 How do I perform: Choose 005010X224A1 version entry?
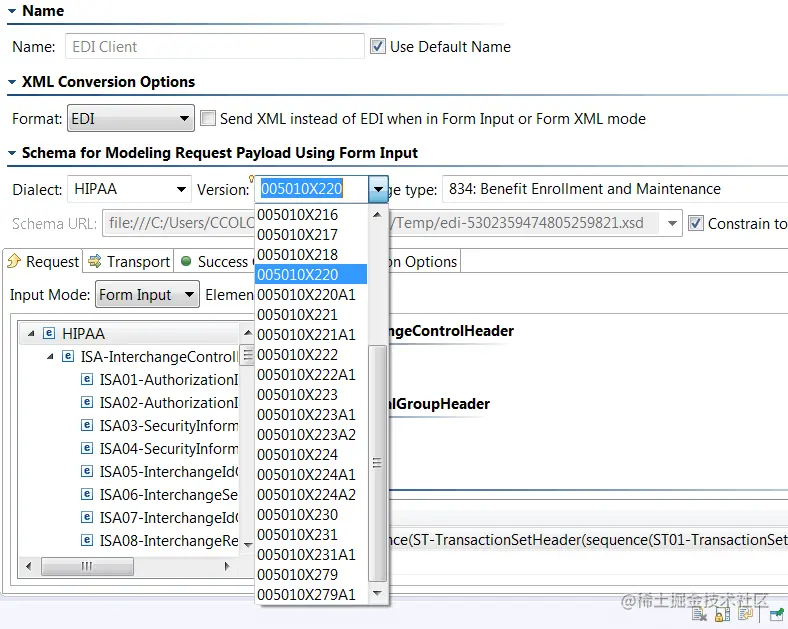pyautogui.click(x=311, y=475)
